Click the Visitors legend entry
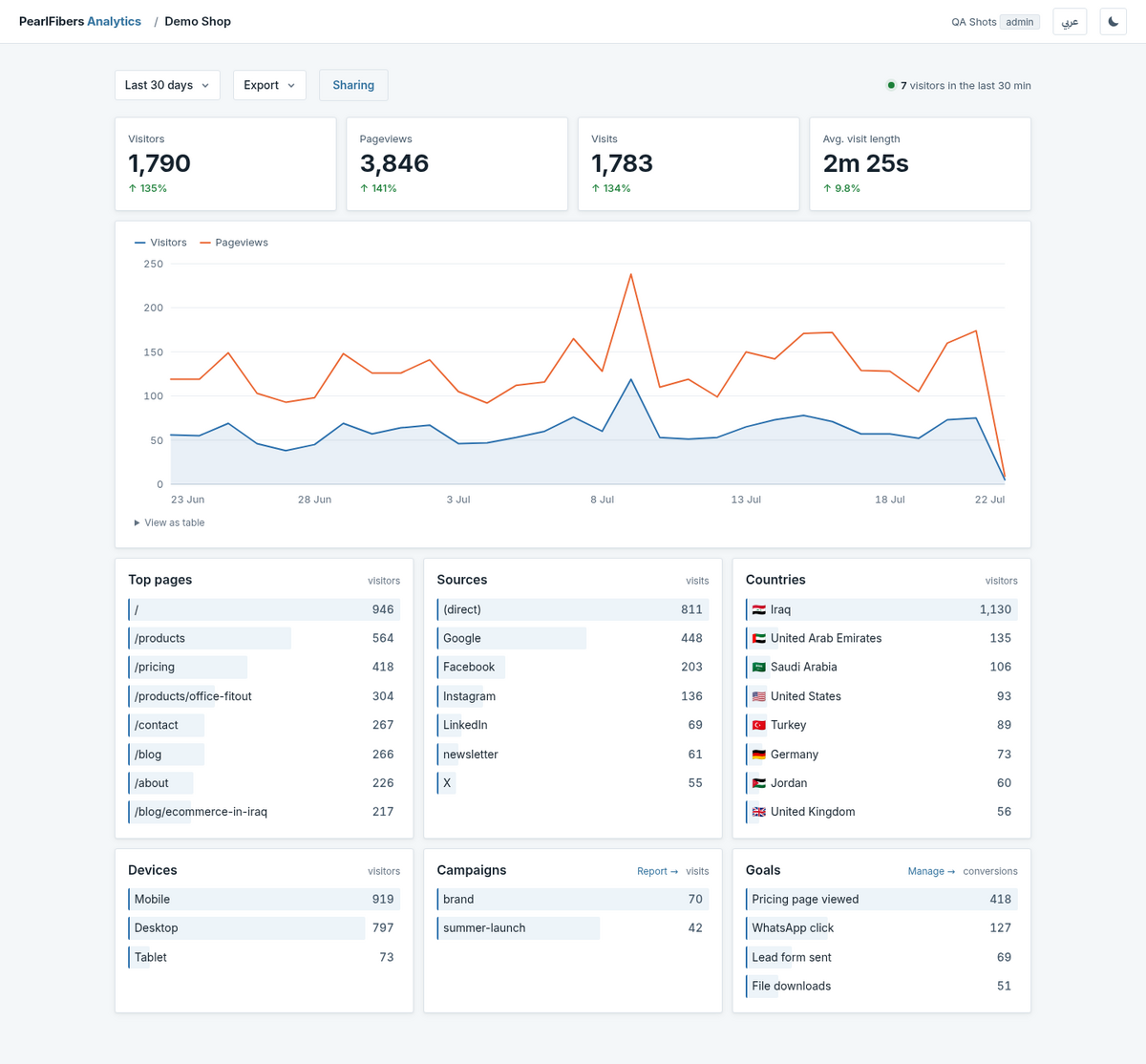The image size is (1146, 1064). (160, 243)
